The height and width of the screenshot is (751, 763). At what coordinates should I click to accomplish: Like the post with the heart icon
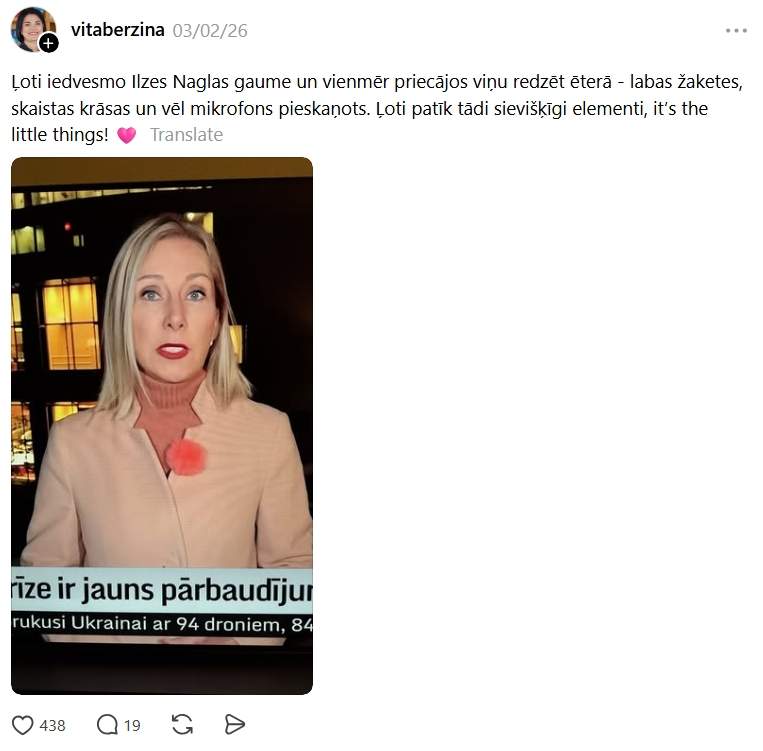(22, 725)
